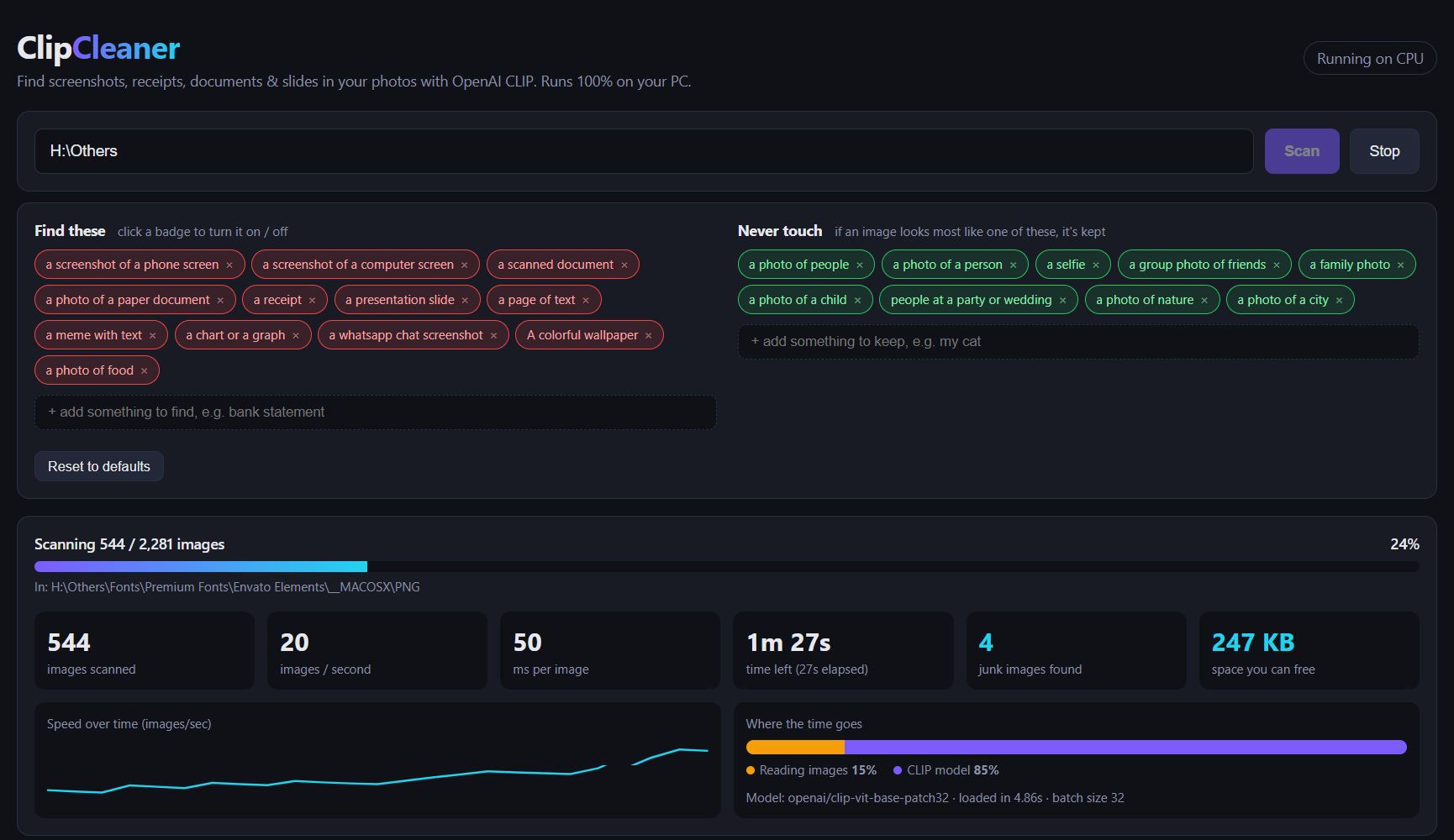
Task: Remove 'a presentation slide' badge with its x
Action: click(465, 301)
